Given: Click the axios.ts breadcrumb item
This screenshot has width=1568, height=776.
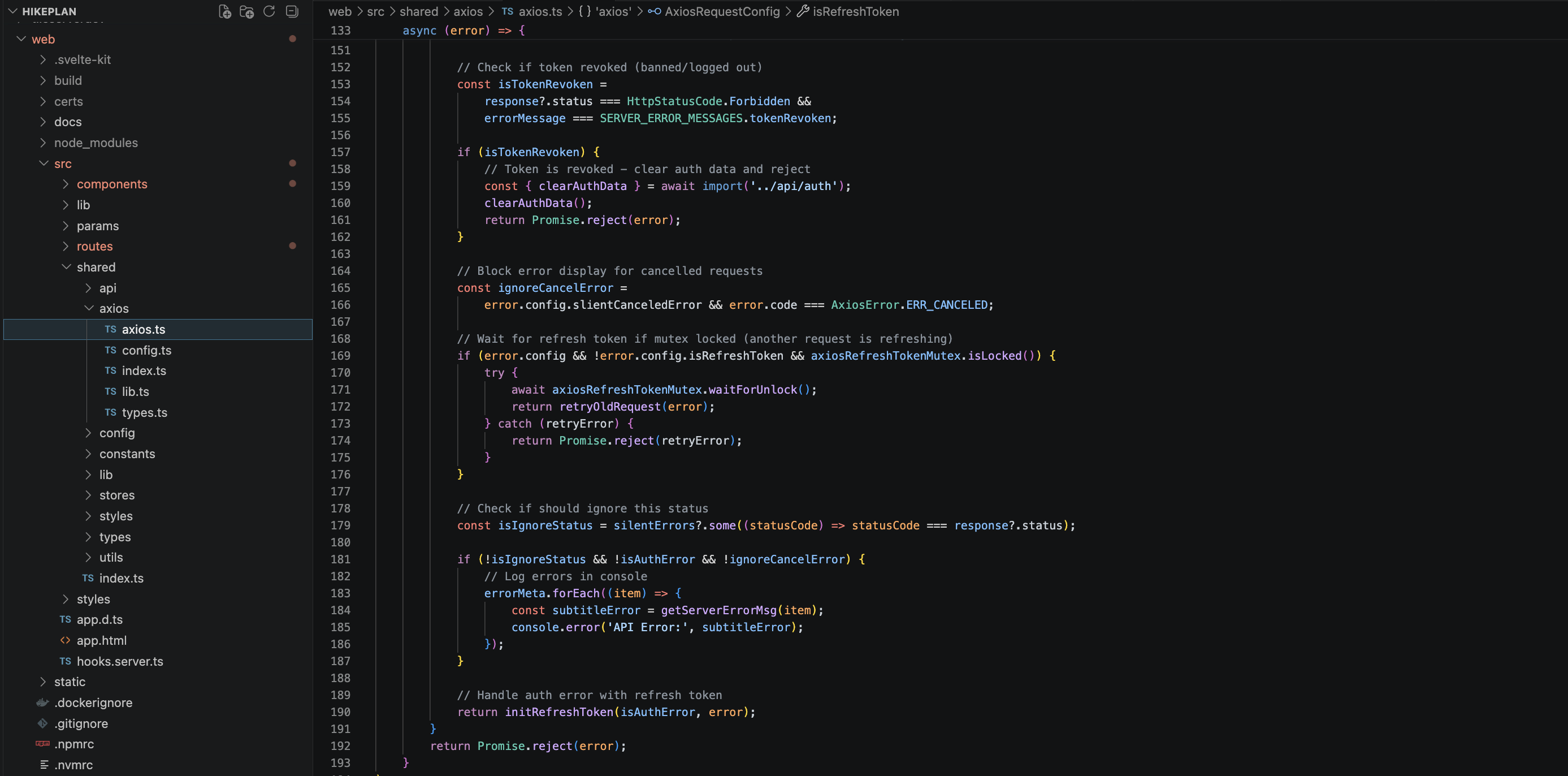Looking at the screenshot, I should [540, 11].
